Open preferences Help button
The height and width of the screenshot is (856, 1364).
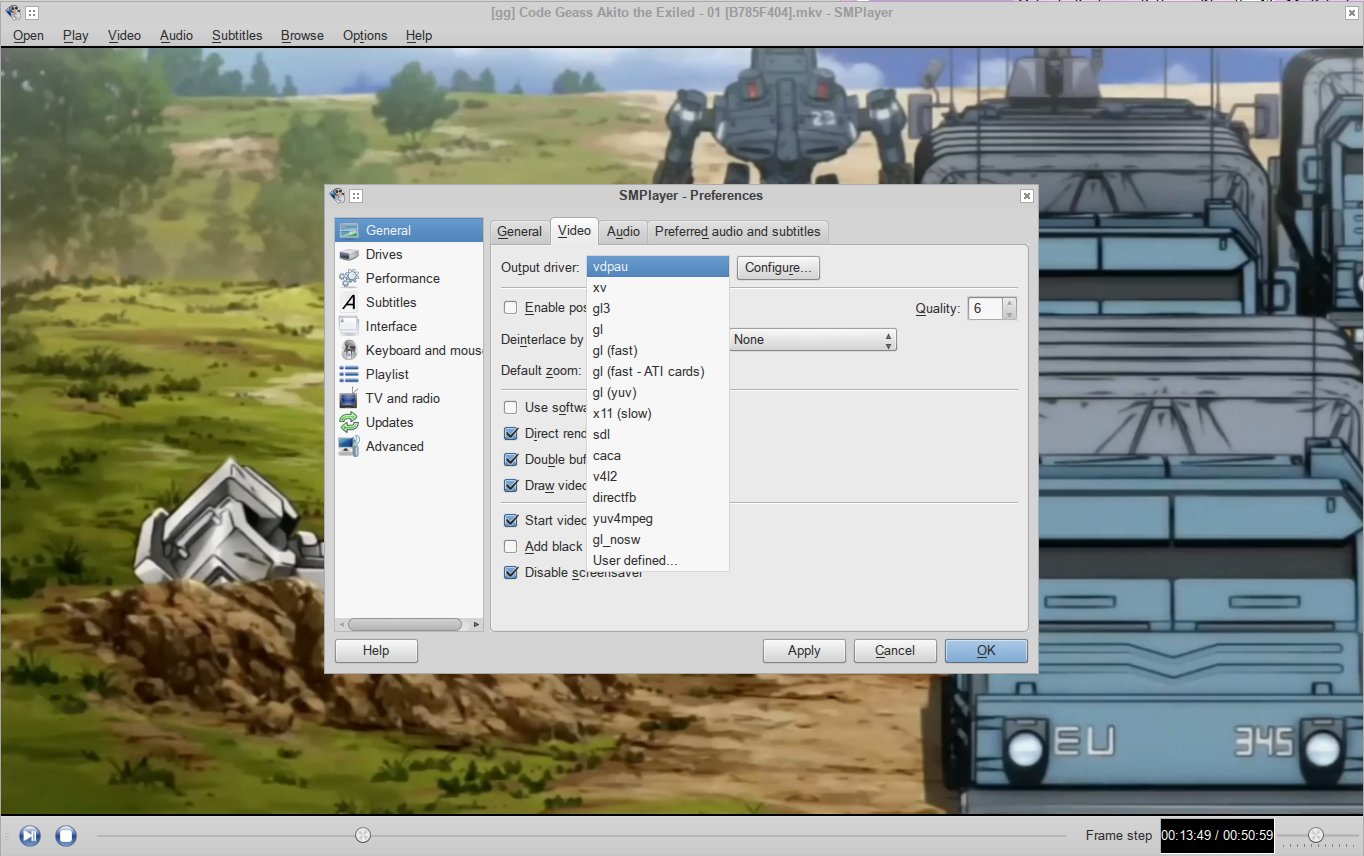coord(376,651)
